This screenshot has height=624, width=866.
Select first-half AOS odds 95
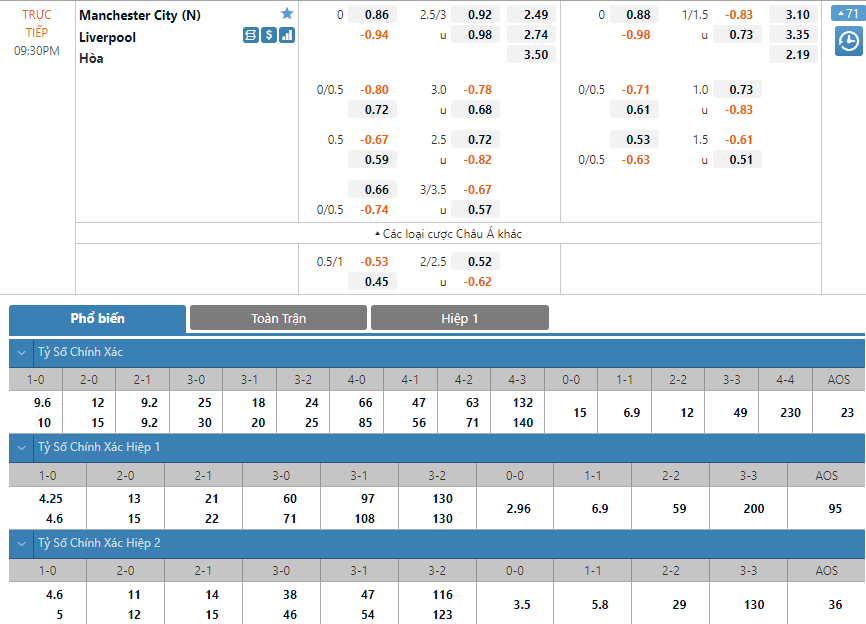click(x=835, y=509)
